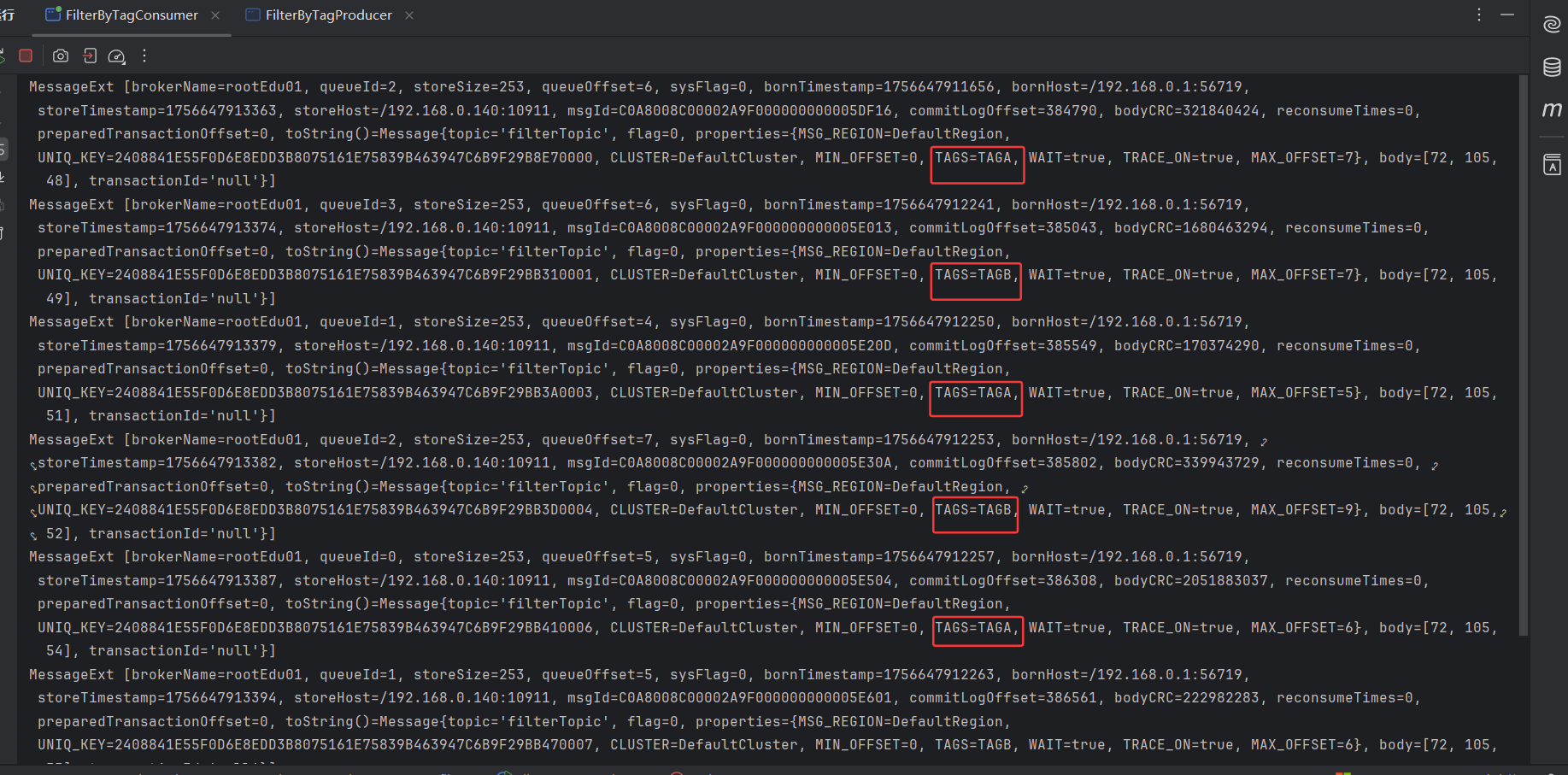Switch to the FilterByTagProducer run tab
1568x775 pixels.
tap(320, 15)
